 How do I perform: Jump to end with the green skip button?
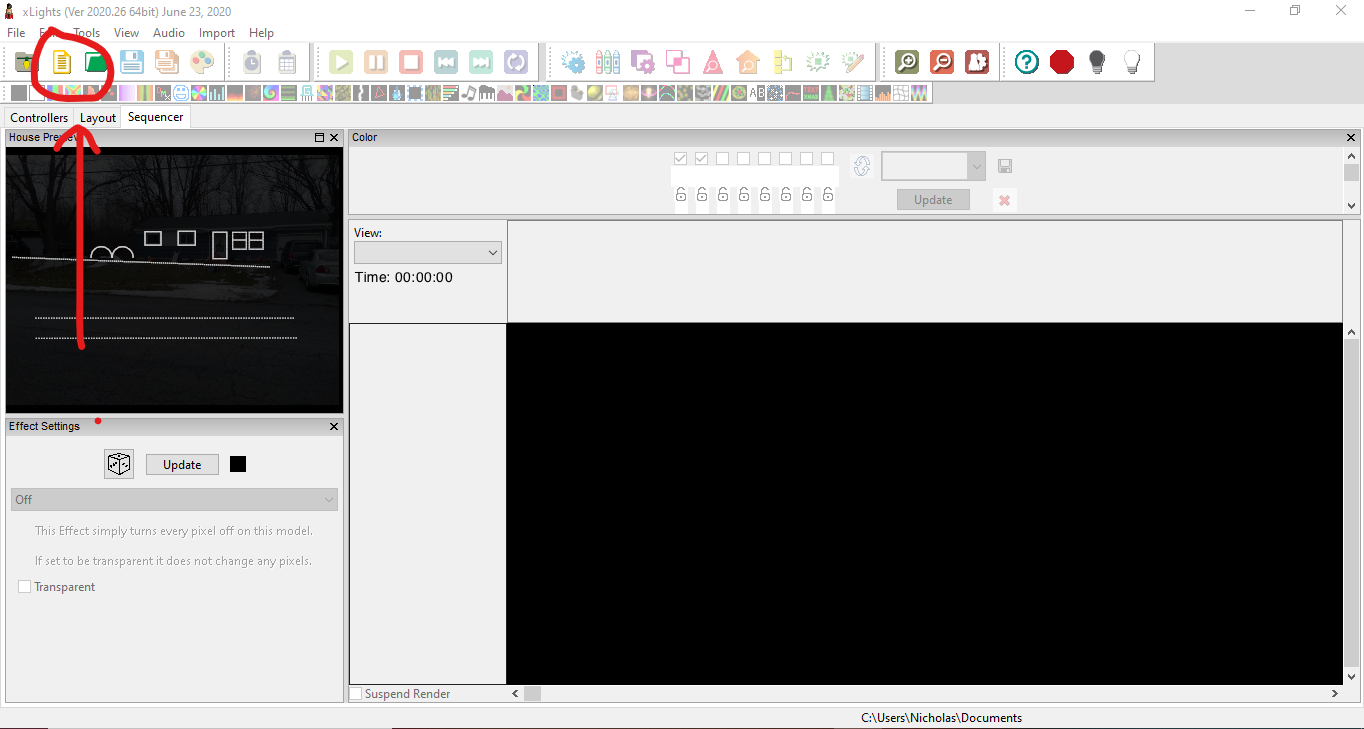point(481,62)
